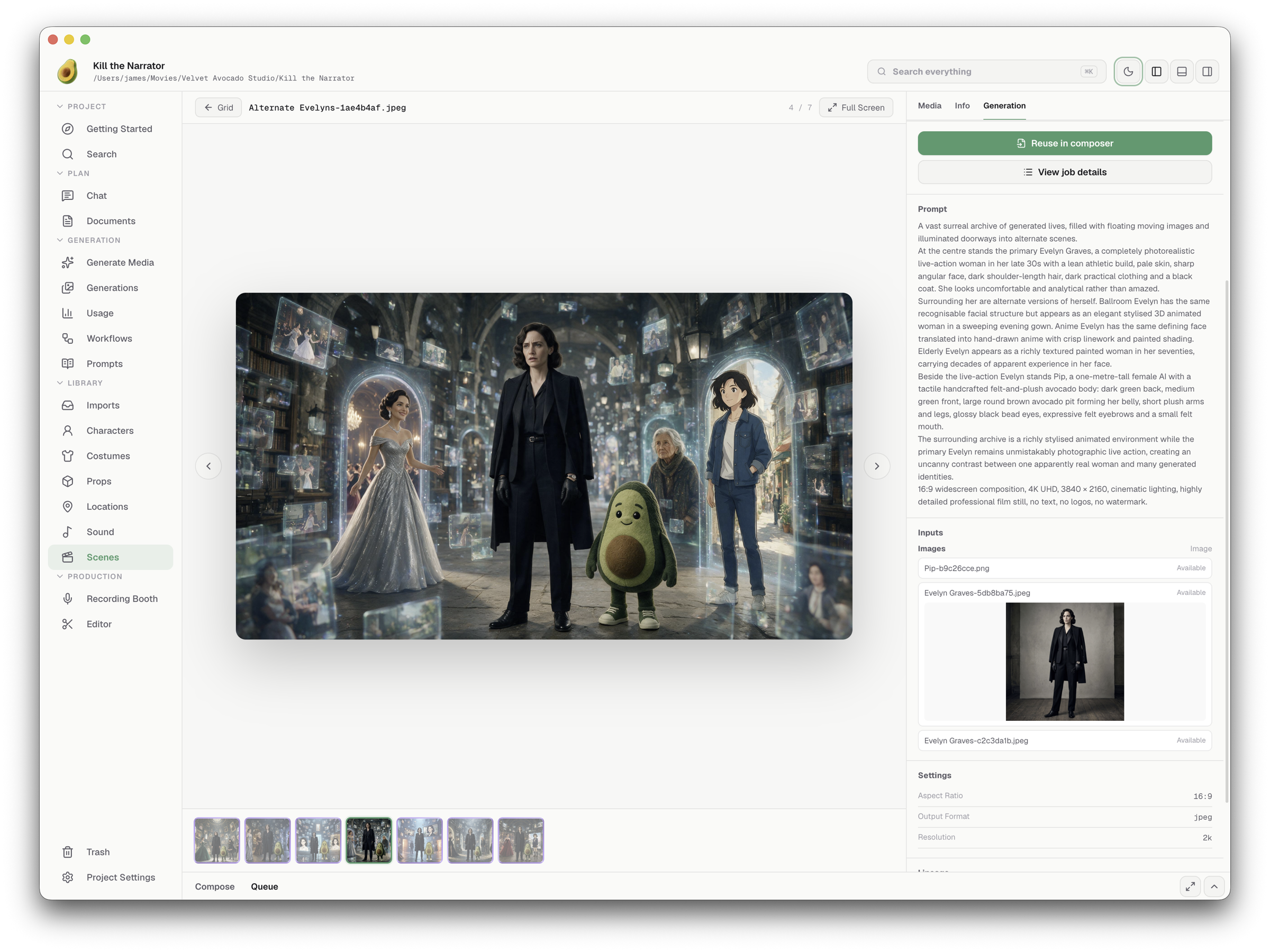Image resolution: width=1270 pixels, height=952 pixels.
Task: Show previous image with left arrow
Action: 208,466
